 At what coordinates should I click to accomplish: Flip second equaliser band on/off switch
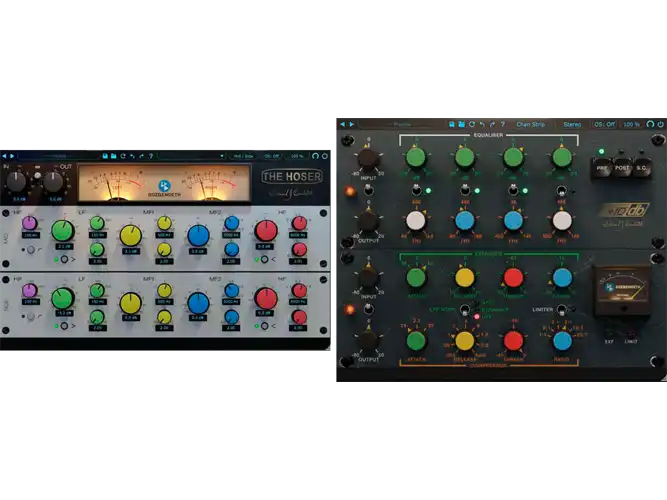pos(465,190)
